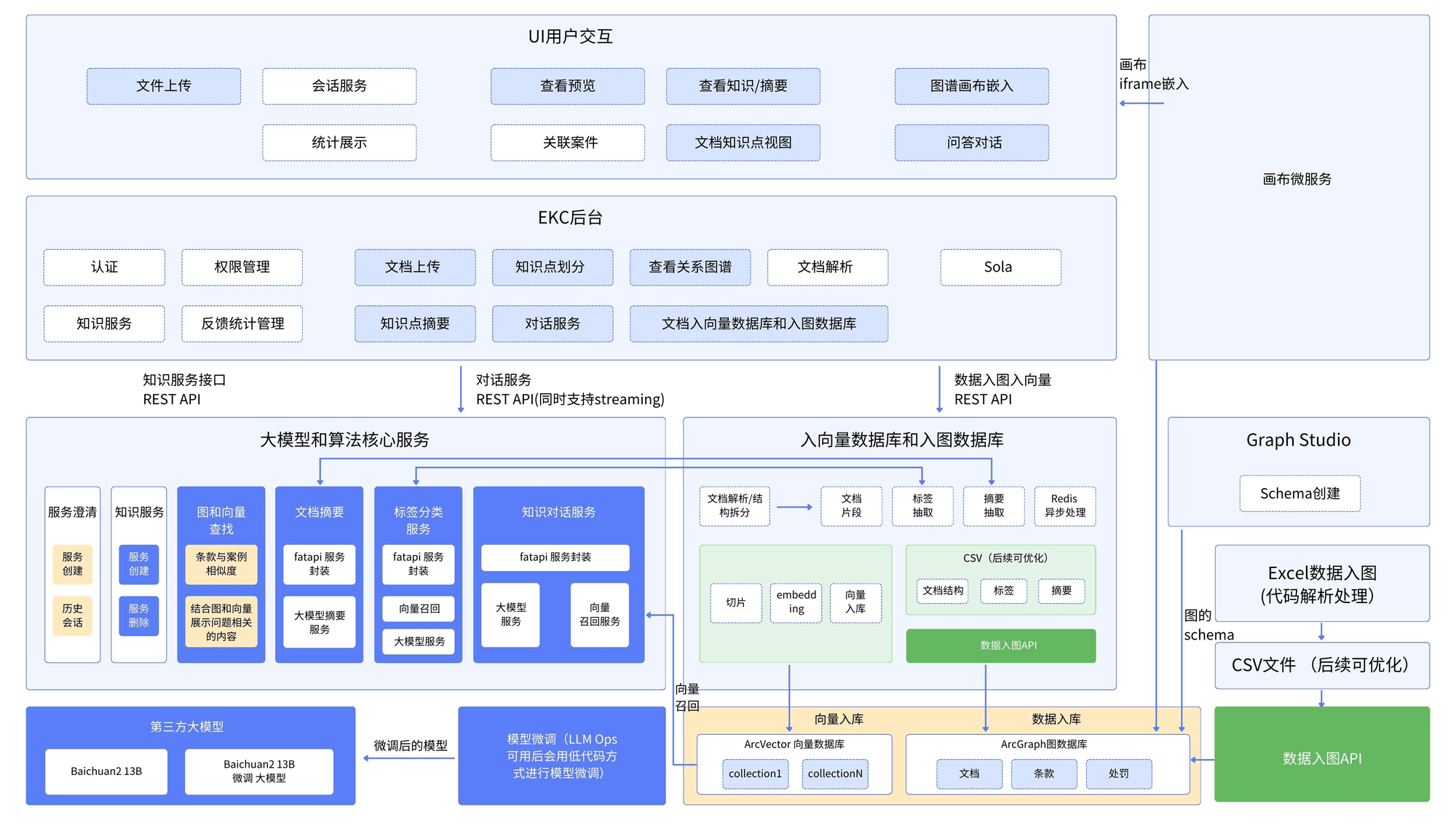Viewport: 1456px width, 834px height.
Task: Select the 文档知识点视图 box
Action: coord(743,143)
